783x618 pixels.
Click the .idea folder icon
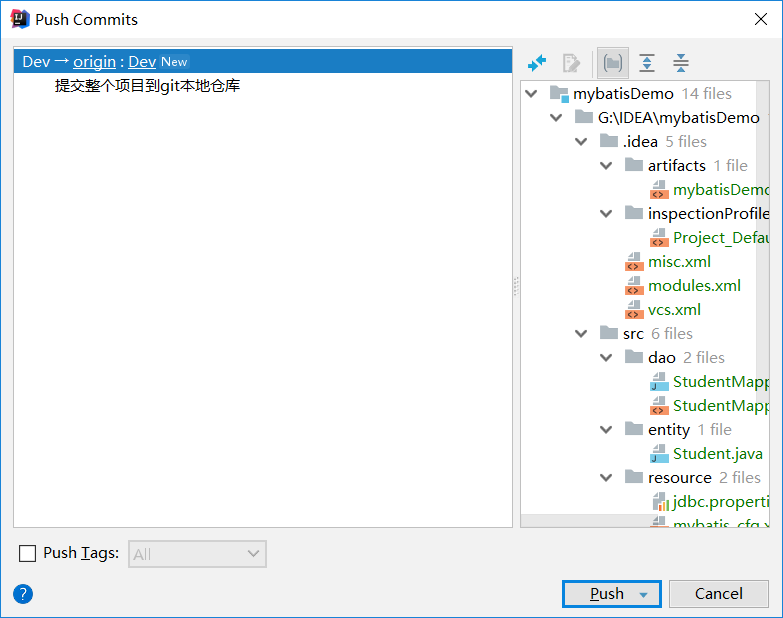coord(609,141)
